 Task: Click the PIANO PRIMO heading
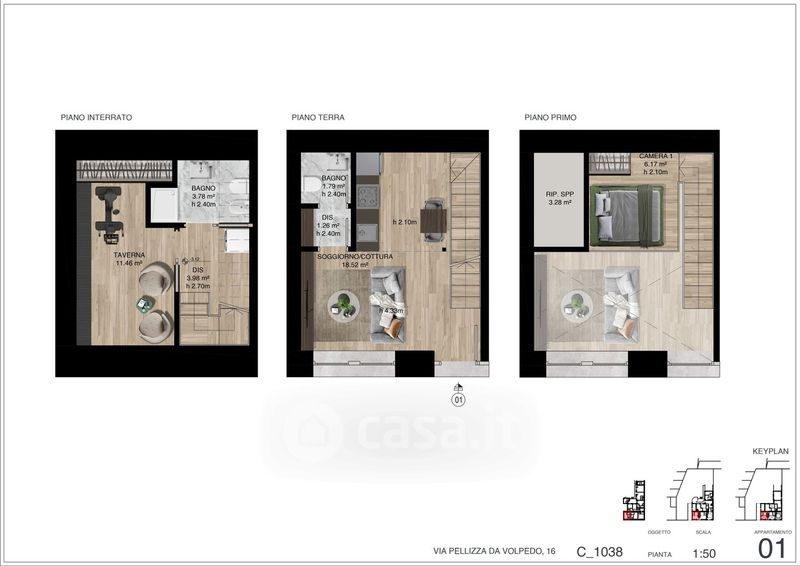coord(551,117)
